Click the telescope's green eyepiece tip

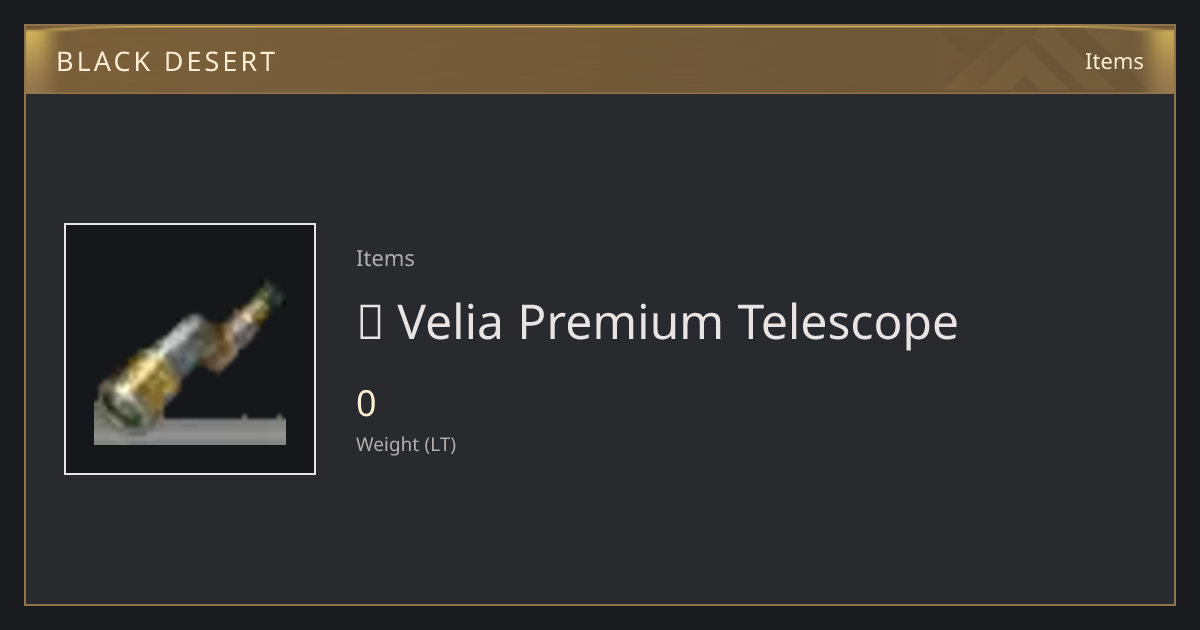(x=268, y=296)
